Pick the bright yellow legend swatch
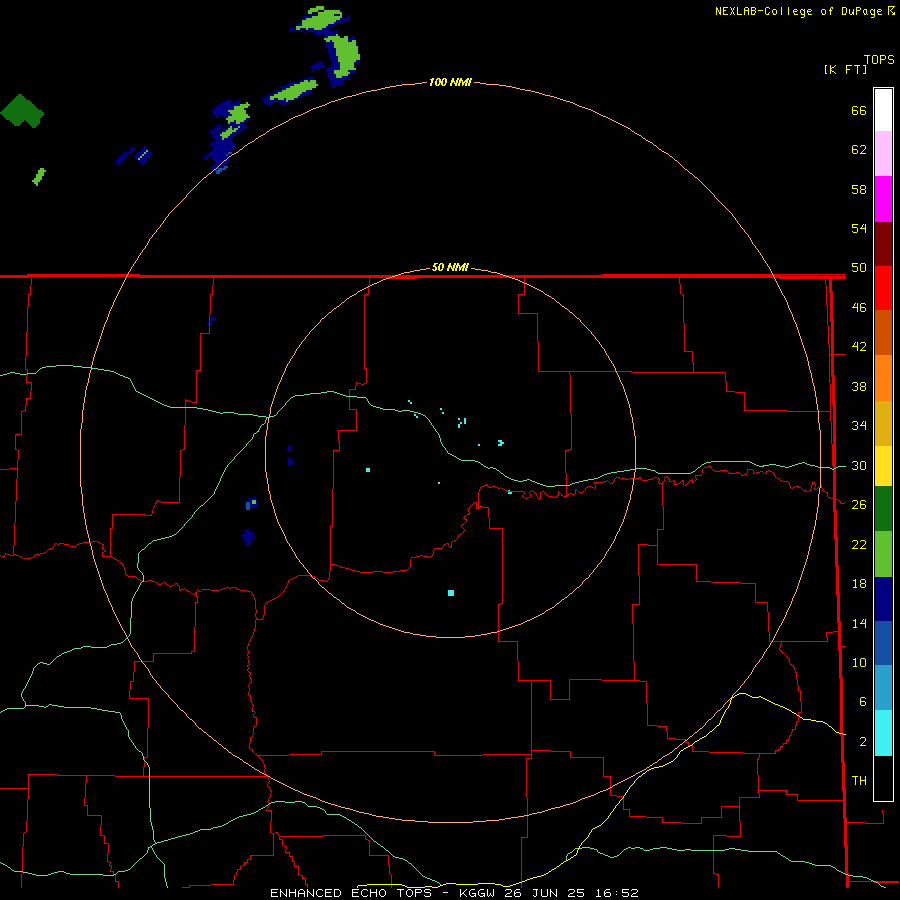The image size is (900, 900). coord(883,466)
